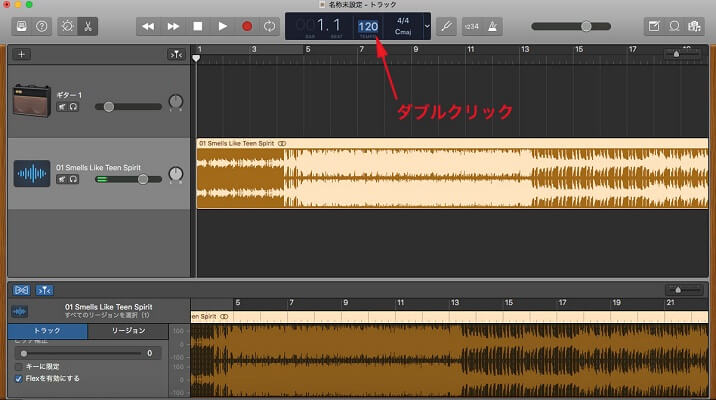716x400 pixels.
Task: Click bar 13 in editor ruler
Action: (x=455, y=303)
